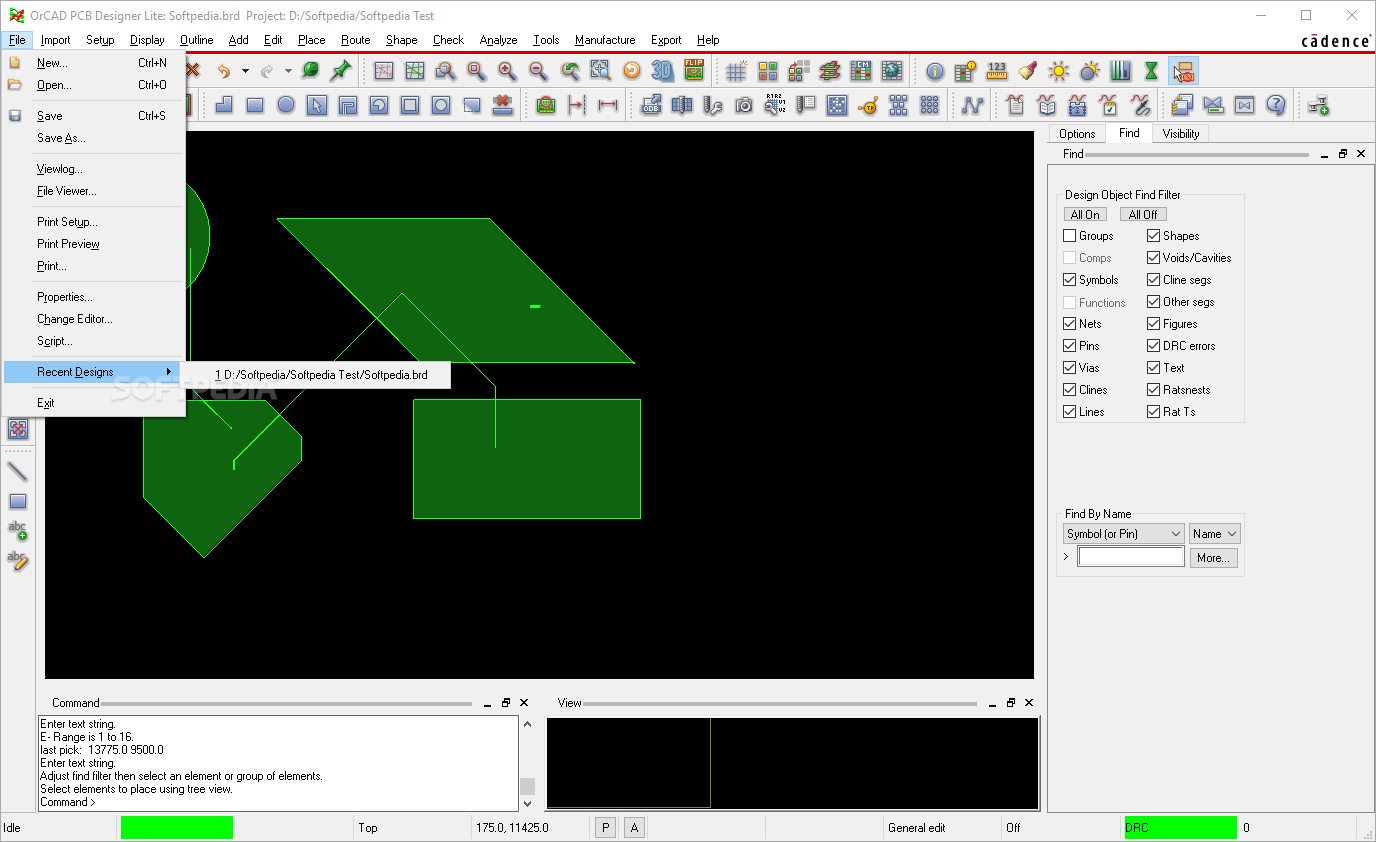Image resolution: width=1376 pixels, height=842 pixels.
Task: Click the arrow shape-select tool
Action: point(317,105)
